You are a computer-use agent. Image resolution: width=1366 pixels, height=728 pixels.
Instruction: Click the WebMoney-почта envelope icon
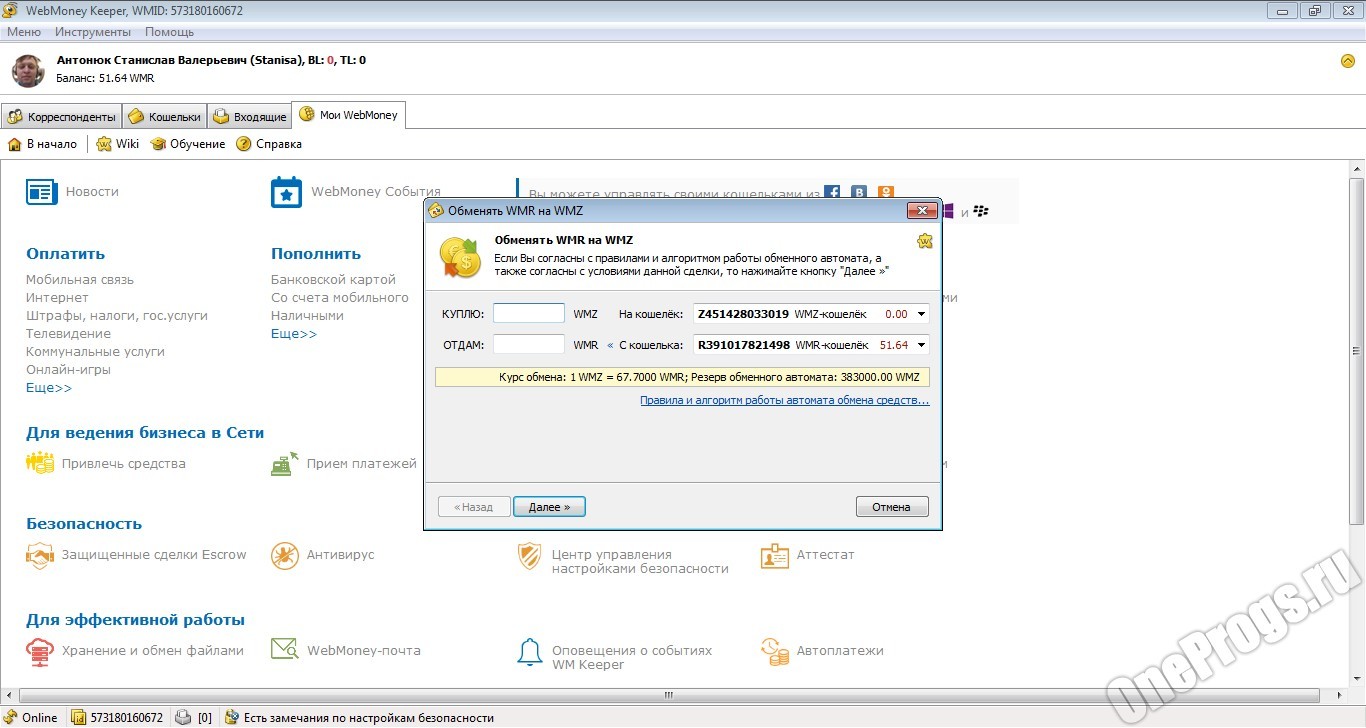tap(285, 650)
